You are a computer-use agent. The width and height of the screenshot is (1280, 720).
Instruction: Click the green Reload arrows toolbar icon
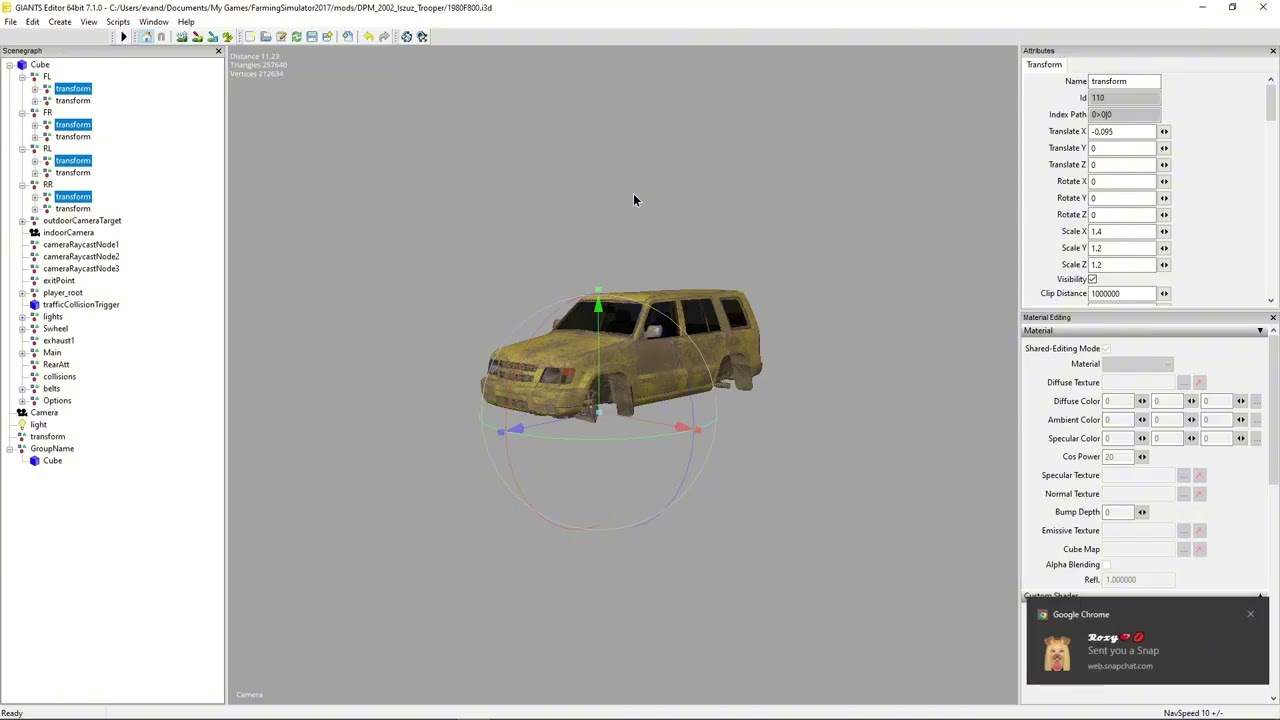tap(297, 37)
